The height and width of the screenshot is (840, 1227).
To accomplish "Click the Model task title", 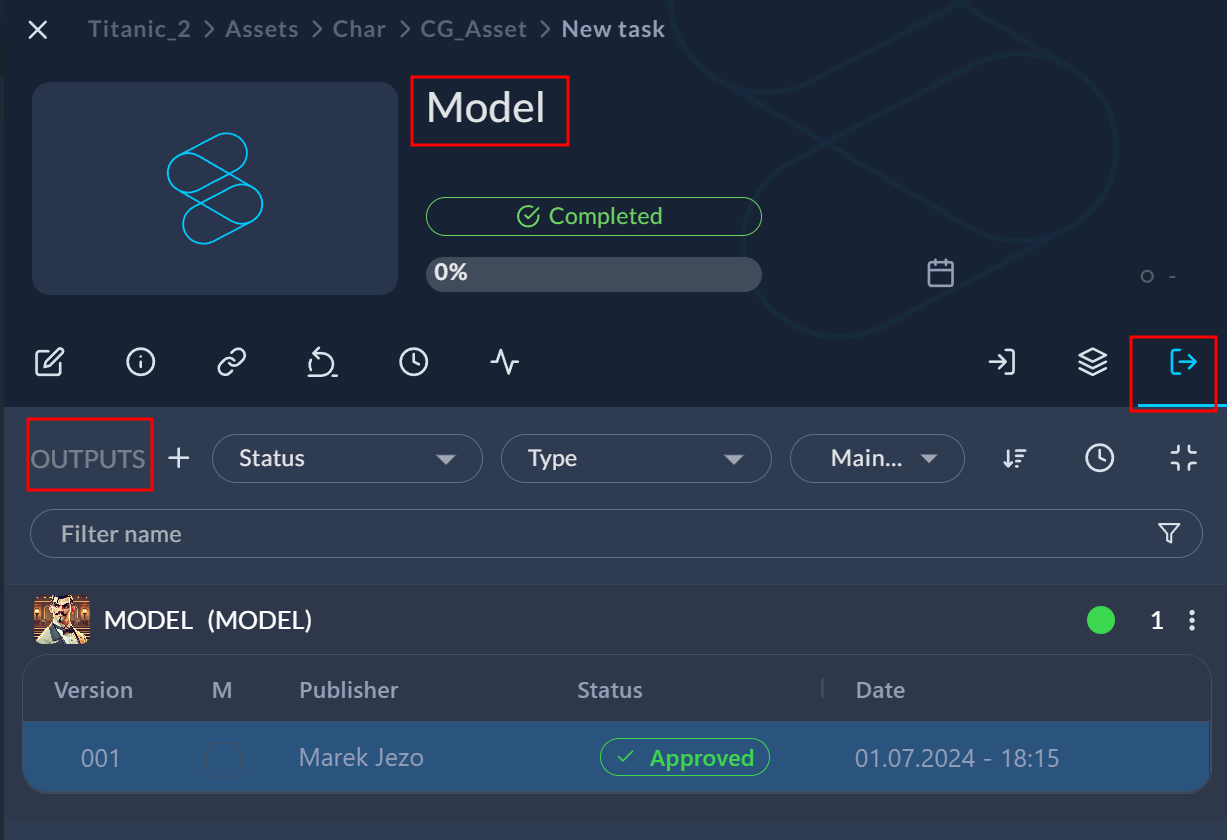I will pyautogui.click(x=486, y=108).
